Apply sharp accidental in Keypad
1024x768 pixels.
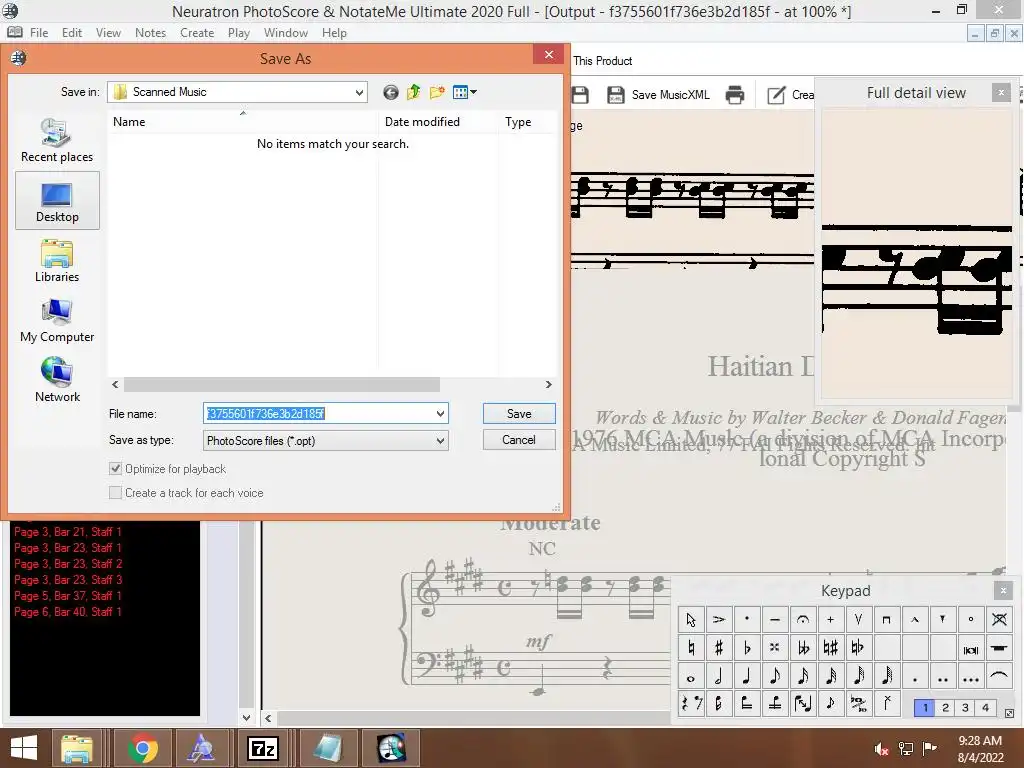pyautogui.click(x=718, y=647)
